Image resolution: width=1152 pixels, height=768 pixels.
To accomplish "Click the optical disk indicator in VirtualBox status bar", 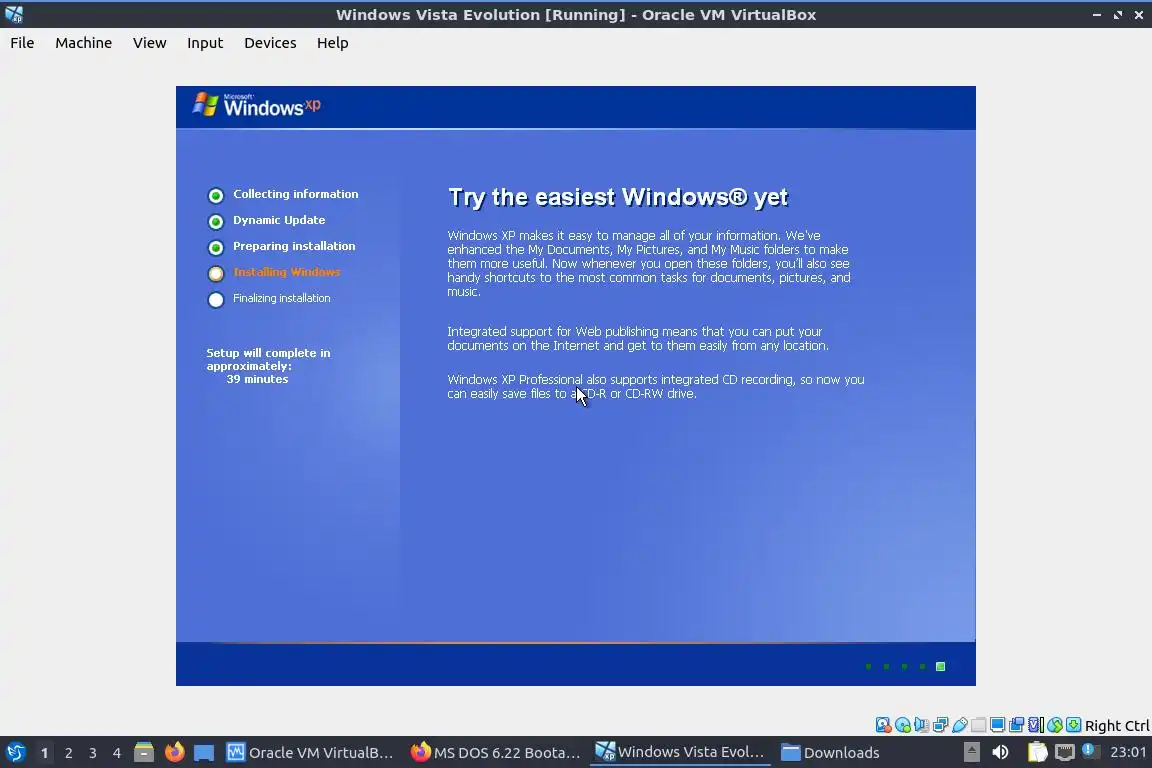I will click(x=902, y=725).
